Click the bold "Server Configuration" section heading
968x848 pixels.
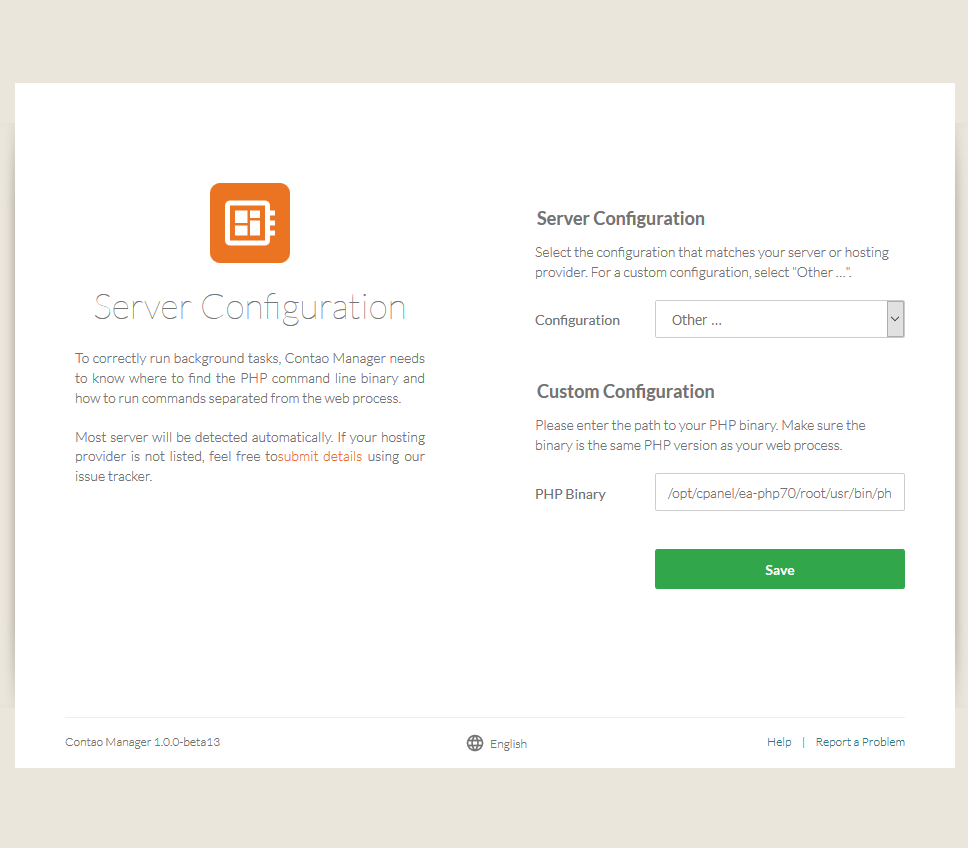coord(620,219)
